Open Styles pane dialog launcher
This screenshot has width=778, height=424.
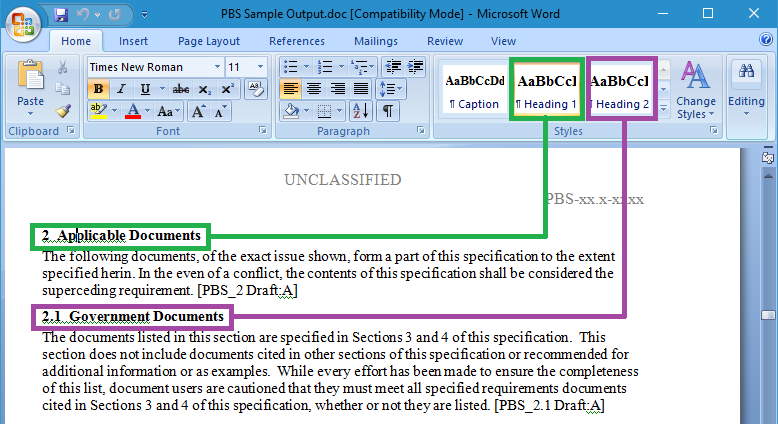713,130
